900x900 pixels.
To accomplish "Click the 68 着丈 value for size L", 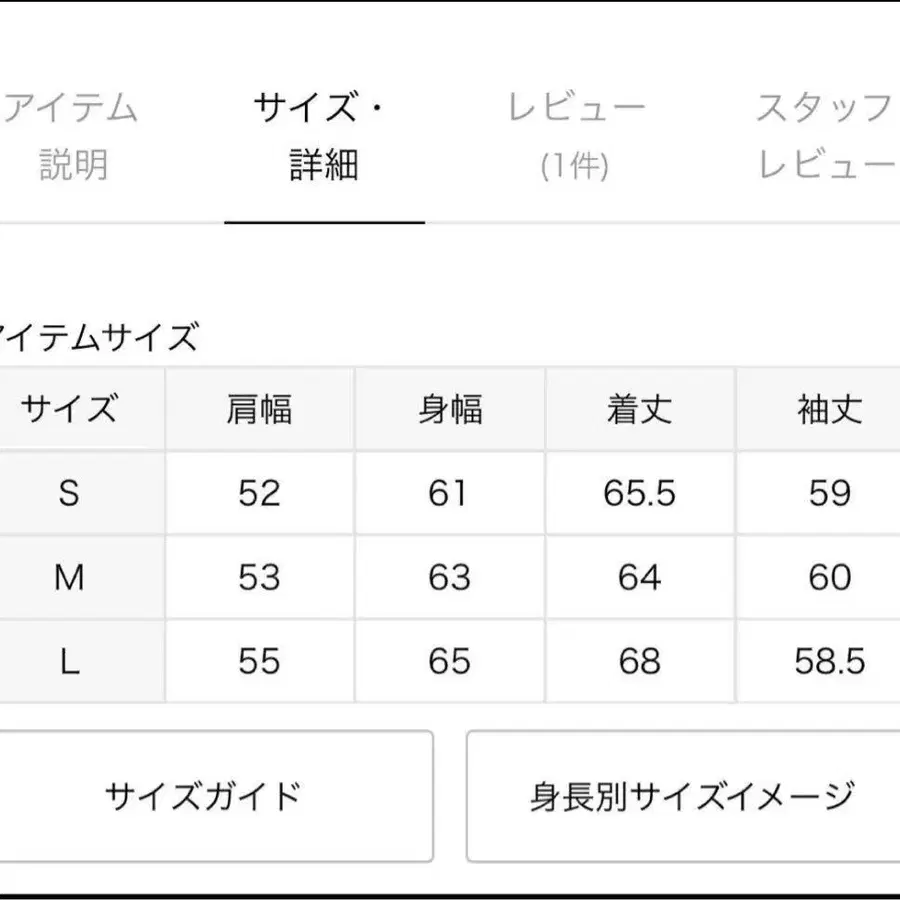I will tap(639, 661).
